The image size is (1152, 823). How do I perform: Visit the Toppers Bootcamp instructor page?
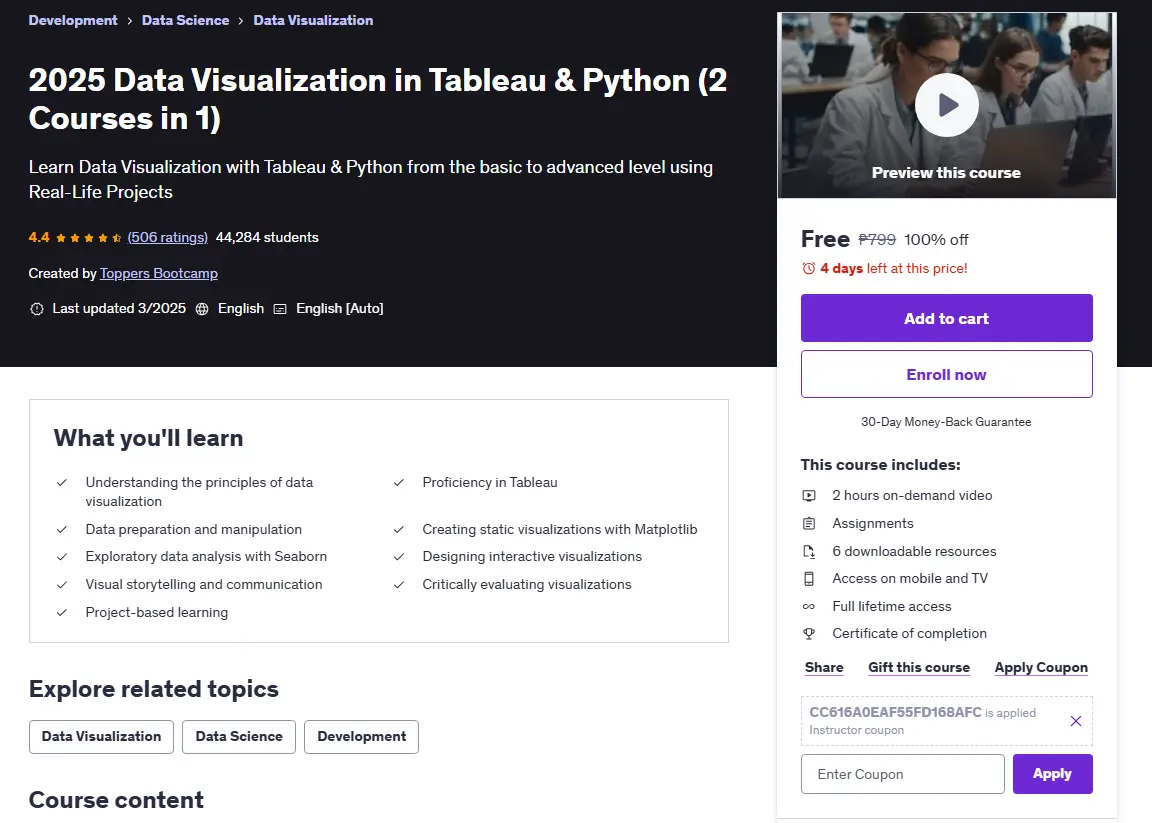pos(159,273)
